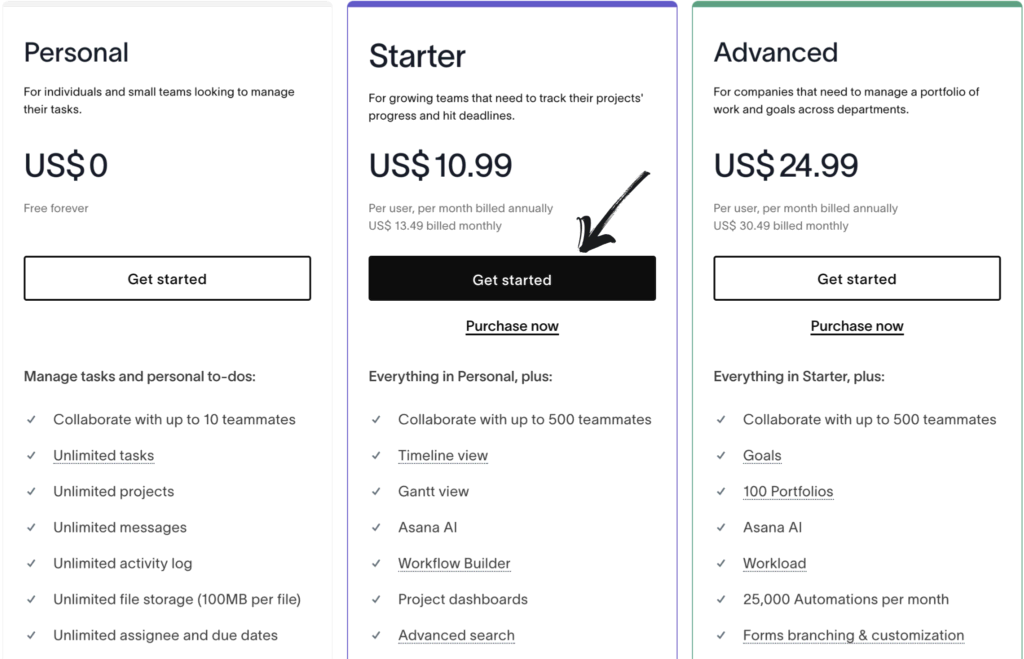Screen dimensions: 1024x659
Task: Click checkmark beside Project dashboards
Action: [x=377, y=600]
